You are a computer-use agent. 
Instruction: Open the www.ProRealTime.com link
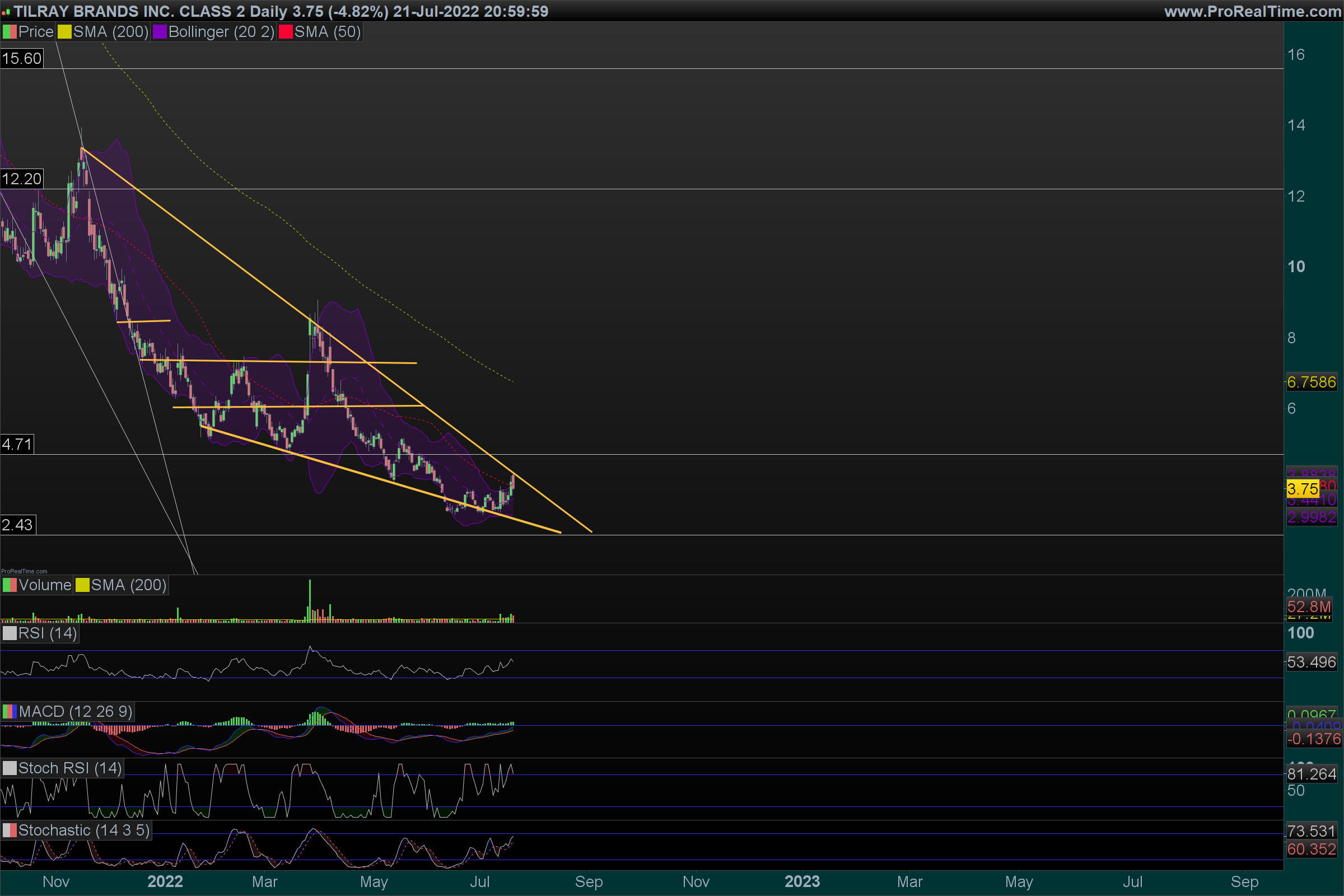tap(1252, 11)
